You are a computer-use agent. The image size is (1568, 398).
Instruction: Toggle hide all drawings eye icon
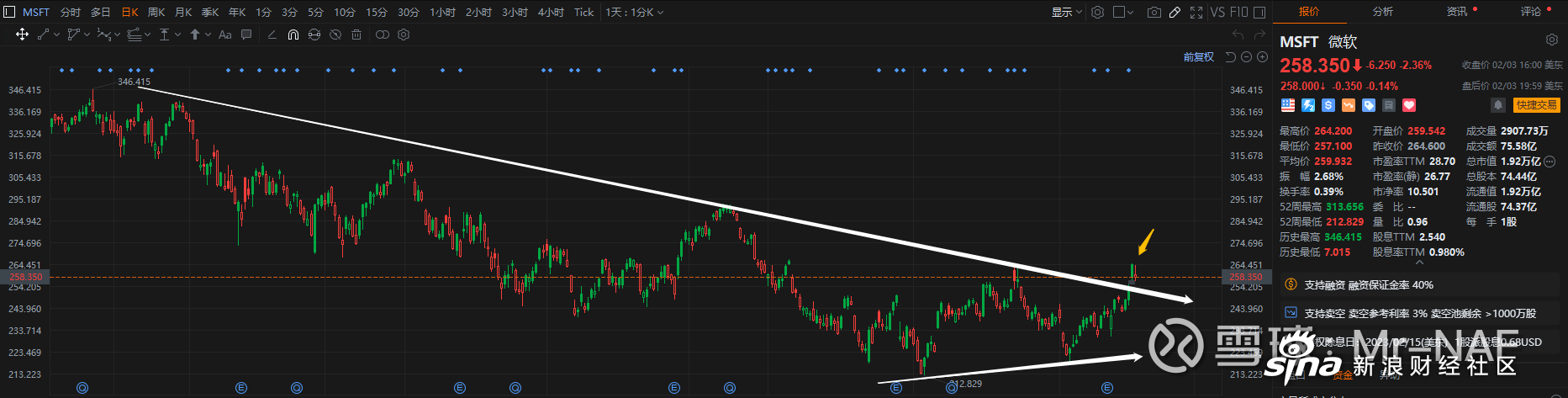click(x=335, y=34)
